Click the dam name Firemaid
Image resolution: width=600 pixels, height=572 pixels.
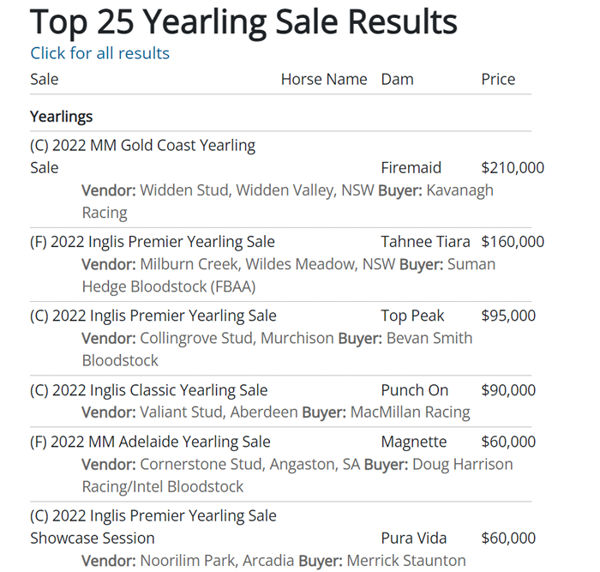411,168
